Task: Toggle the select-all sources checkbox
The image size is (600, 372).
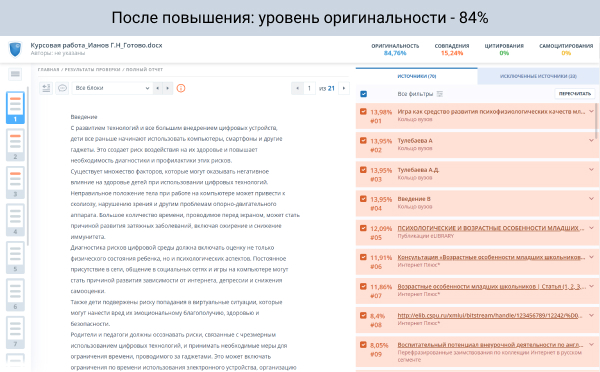Action: (364, 94)
